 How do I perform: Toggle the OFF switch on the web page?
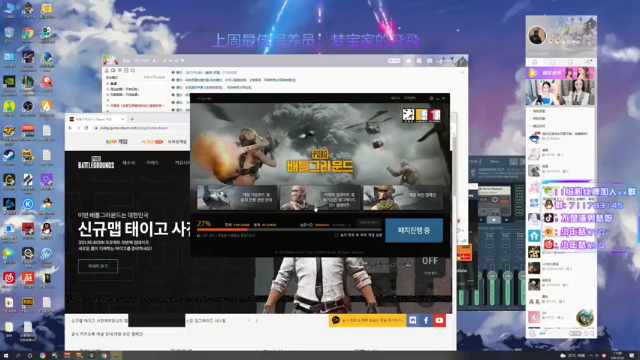[430, 261]
